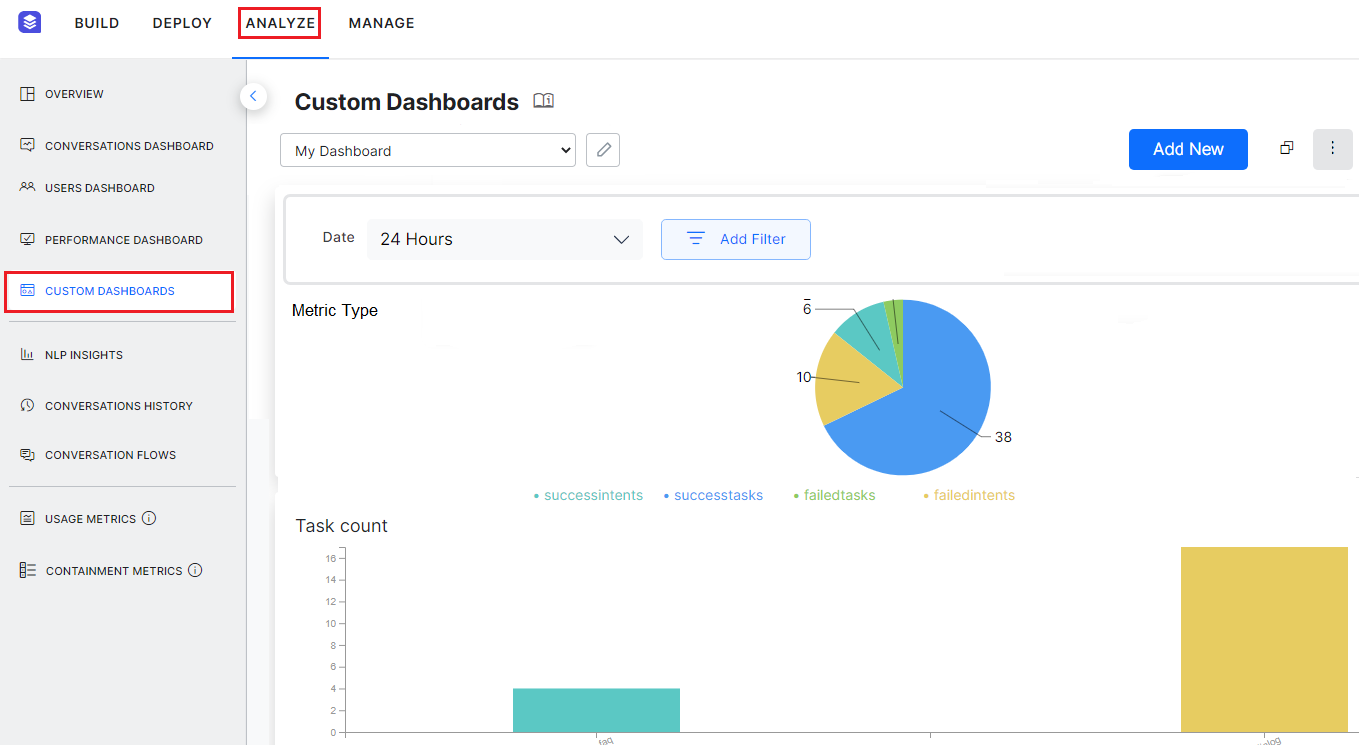Click the teal successtasks color dot in the legend
The width and height of the screenshot is (1359, 745).
[668, 494]
